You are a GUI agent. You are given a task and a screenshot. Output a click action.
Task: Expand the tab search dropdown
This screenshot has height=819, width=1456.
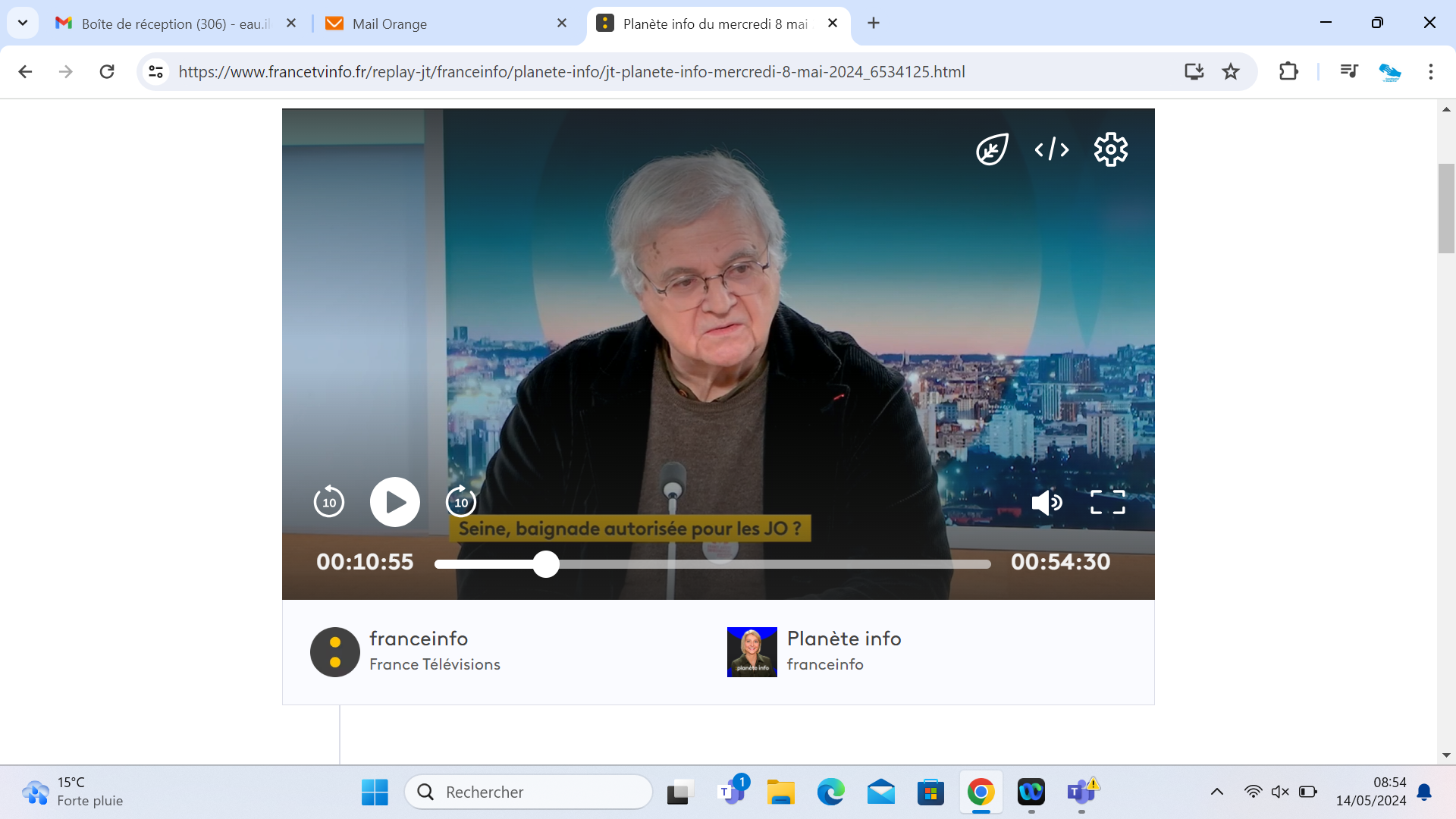23,24
